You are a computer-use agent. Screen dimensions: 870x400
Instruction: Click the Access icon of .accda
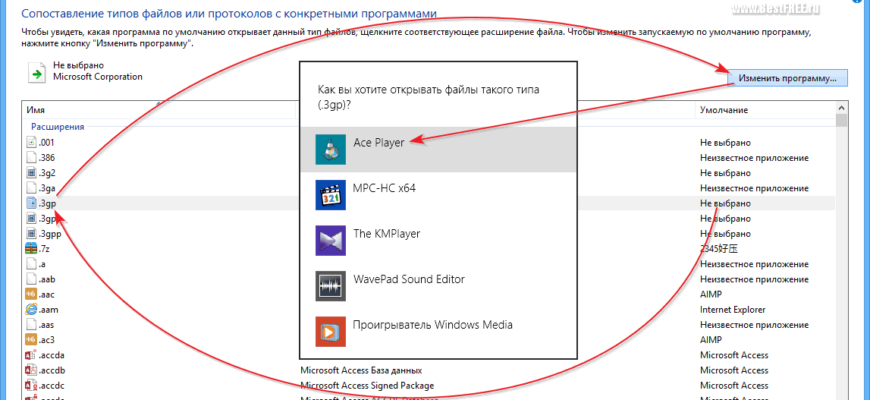coord(31,355)
